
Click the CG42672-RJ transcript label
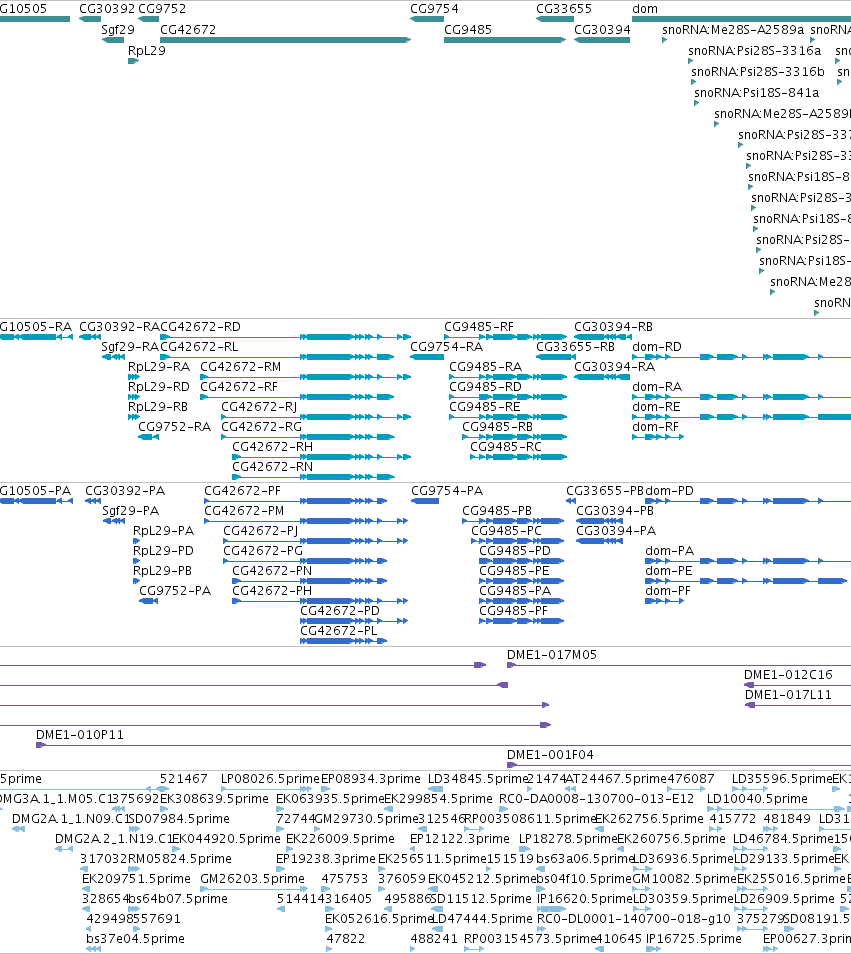(259, 407)
